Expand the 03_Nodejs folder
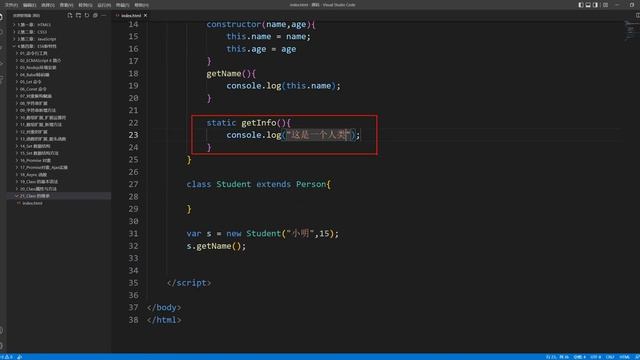640x360 pixels. (58, 67)
